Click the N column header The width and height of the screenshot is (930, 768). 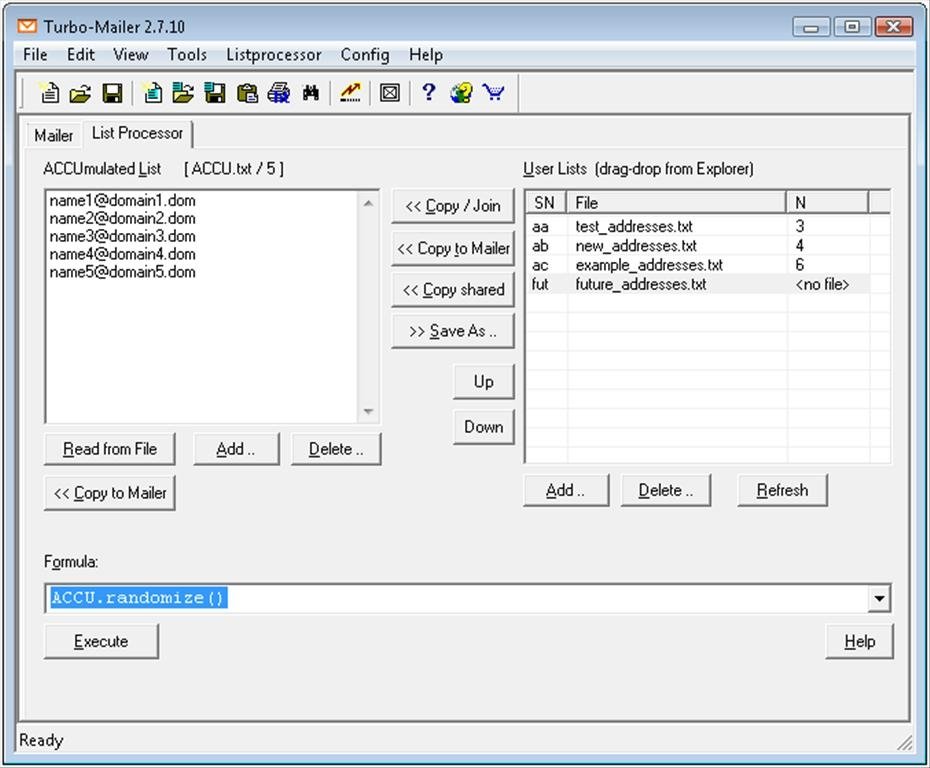827,203
